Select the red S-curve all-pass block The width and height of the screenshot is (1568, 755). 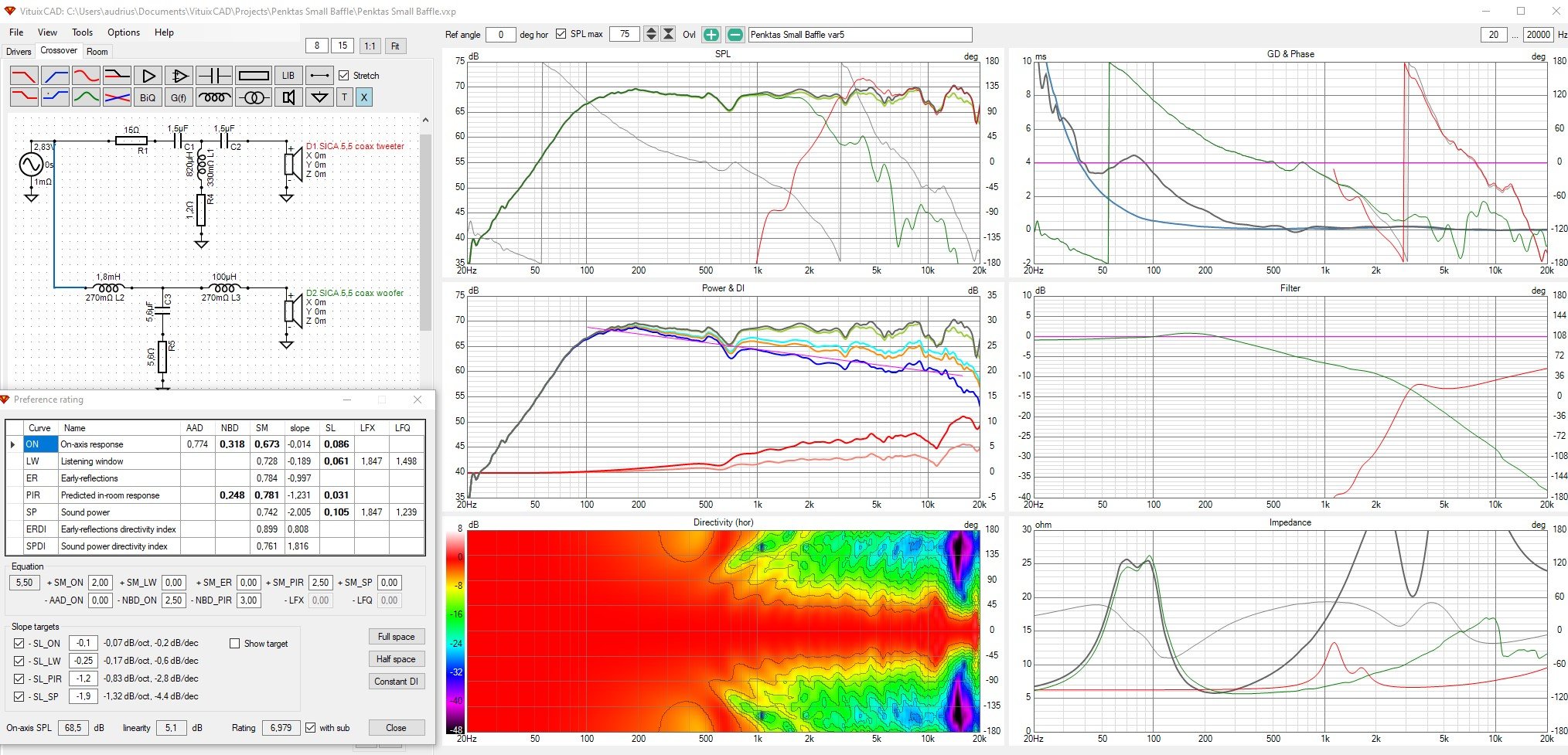pyautogui.click(x=86, y=76)
